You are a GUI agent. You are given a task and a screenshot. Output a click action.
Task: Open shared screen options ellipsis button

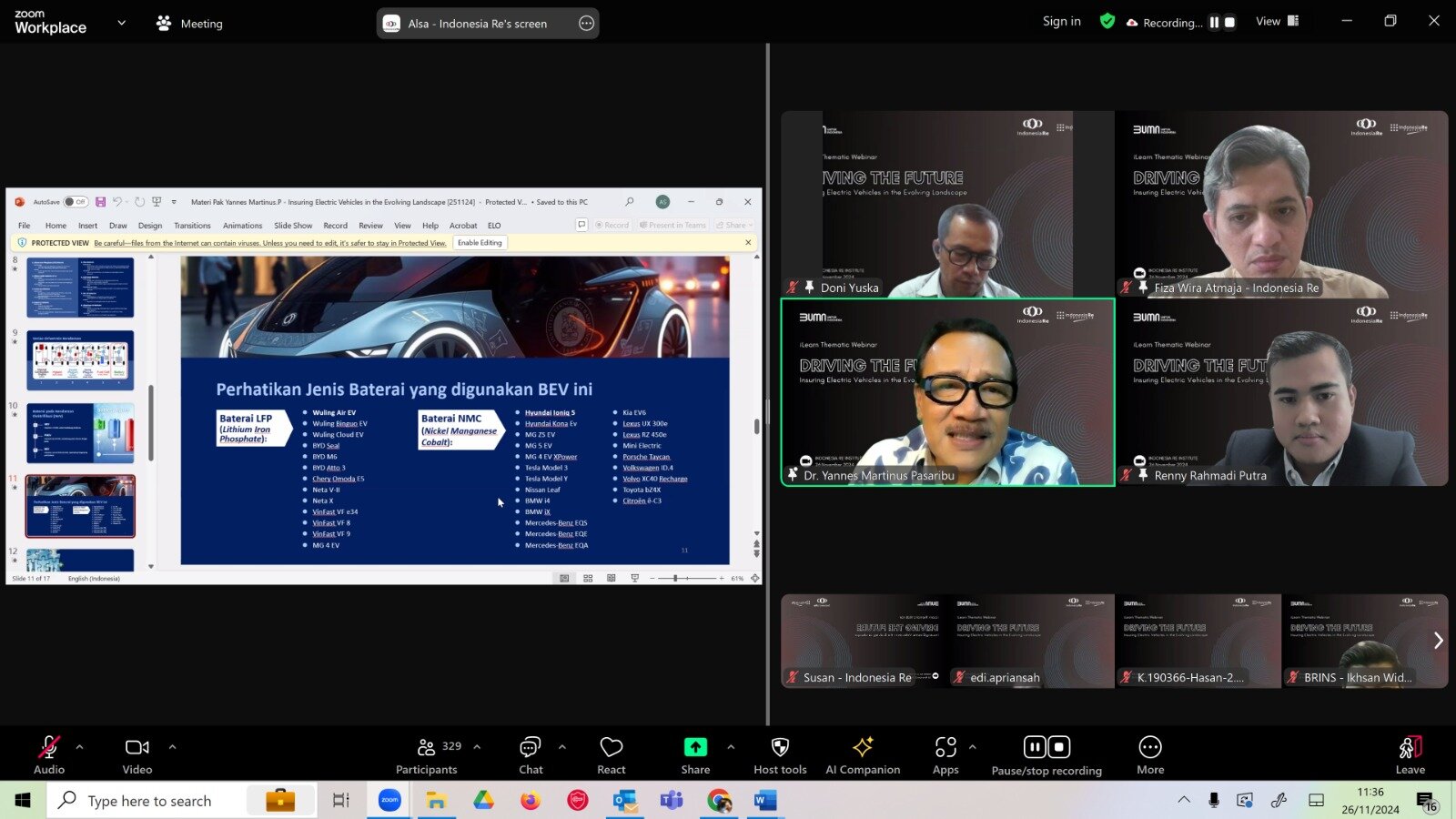(x=587, y=24)
